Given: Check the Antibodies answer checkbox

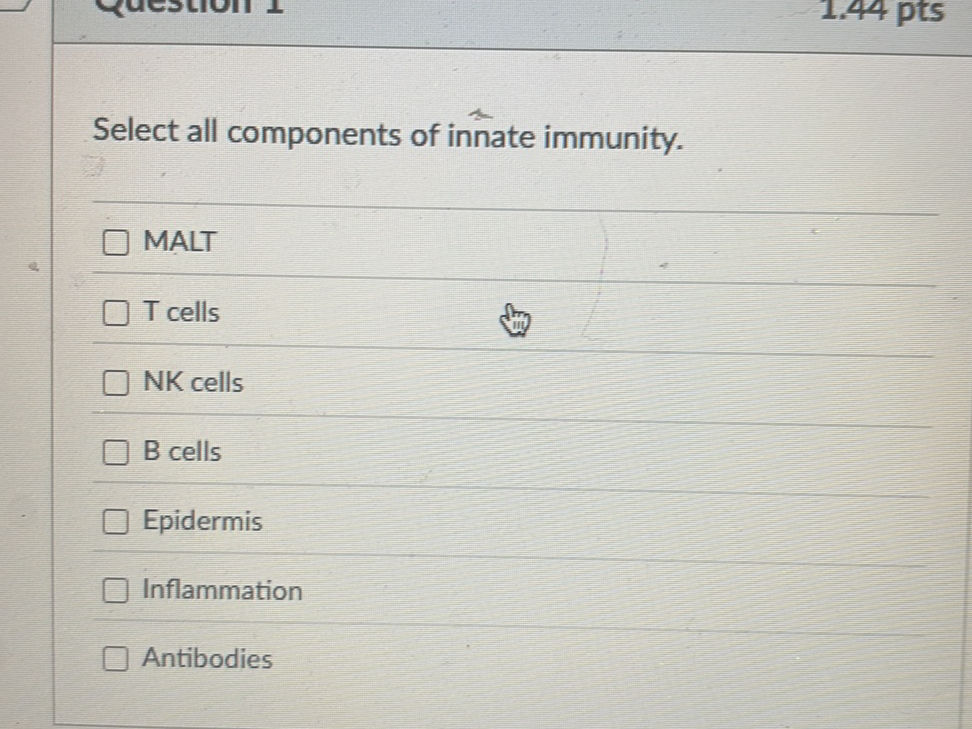Looking at the screenshot, I should click(x=115, y=658).
